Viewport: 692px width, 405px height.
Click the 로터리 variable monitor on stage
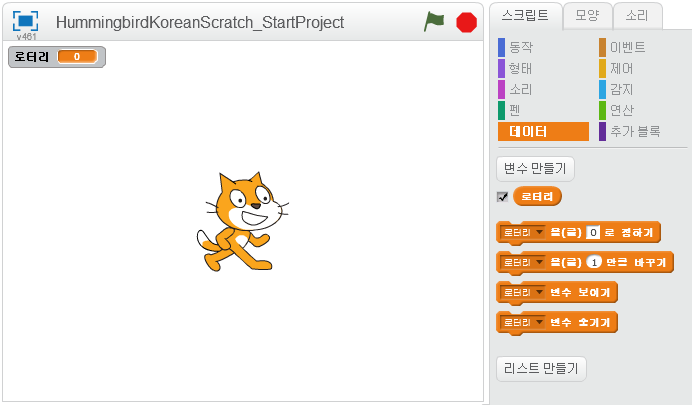(56, 57)
